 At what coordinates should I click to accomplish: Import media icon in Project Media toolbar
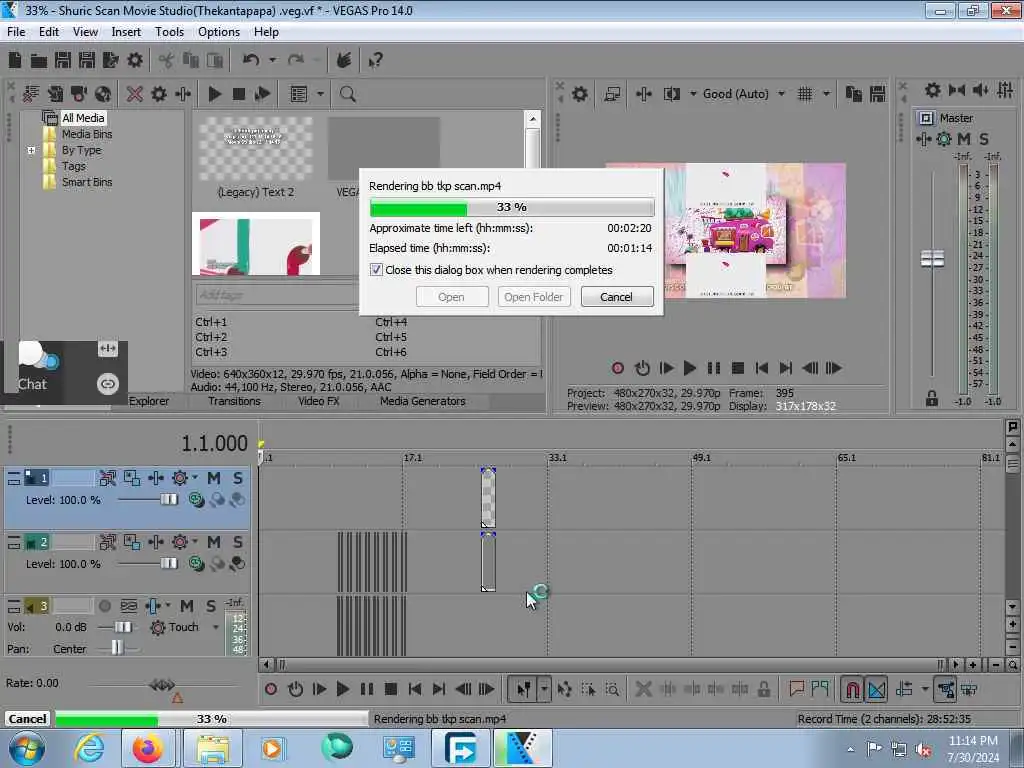[x=55, y=94]
